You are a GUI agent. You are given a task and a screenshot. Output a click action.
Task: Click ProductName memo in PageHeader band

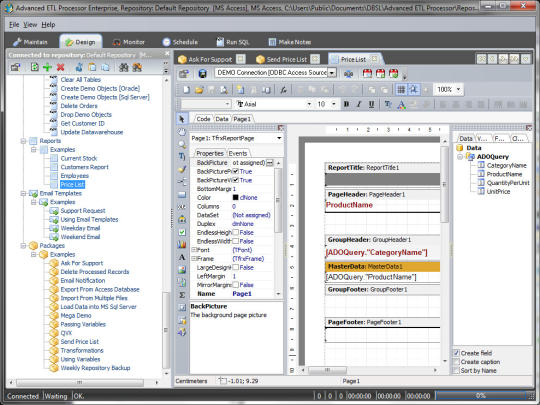pyautogui.click(x=349, y=205)
